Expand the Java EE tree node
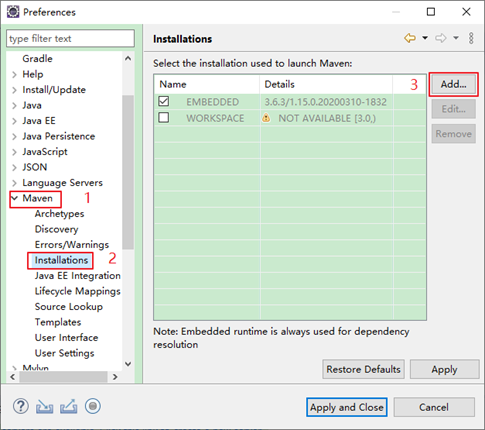Viewport: 485px width, 430px height. coord(14,121)
